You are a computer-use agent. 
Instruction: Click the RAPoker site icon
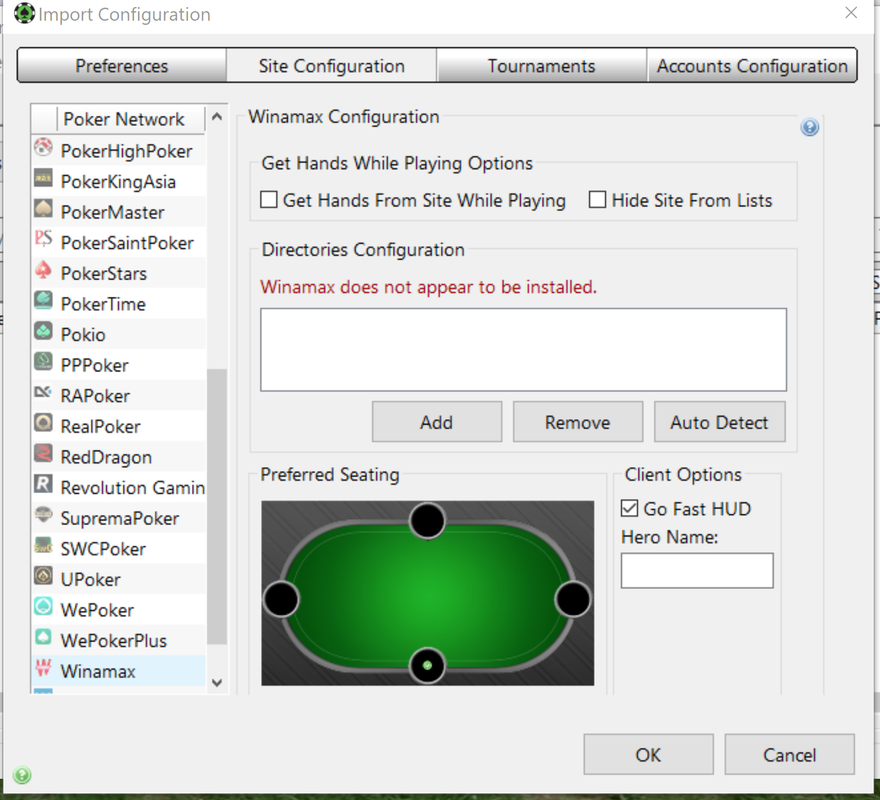pos(43,392)
